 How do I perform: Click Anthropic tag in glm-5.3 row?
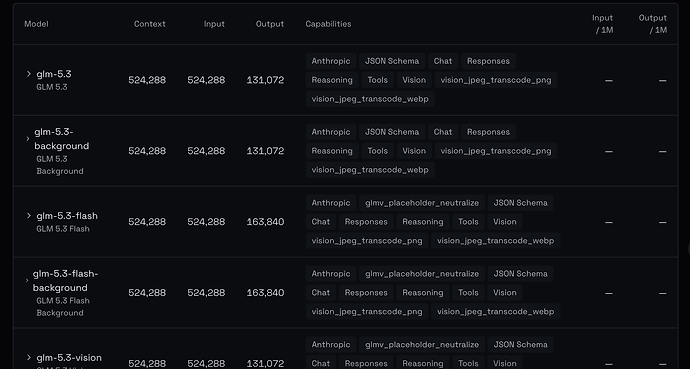[331, 61]
